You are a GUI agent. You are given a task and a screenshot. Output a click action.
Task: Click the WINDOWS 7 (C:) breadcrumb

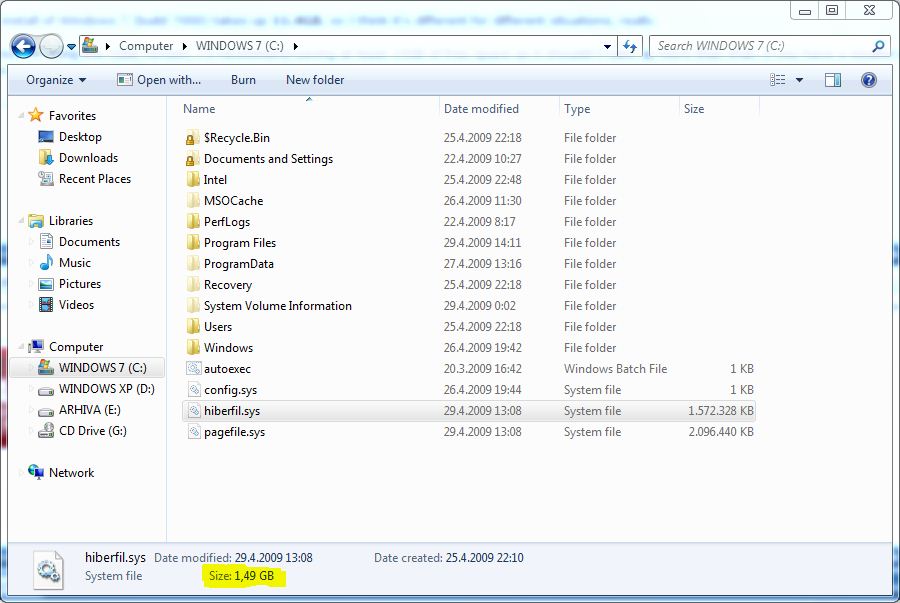(x=239, y=46)
